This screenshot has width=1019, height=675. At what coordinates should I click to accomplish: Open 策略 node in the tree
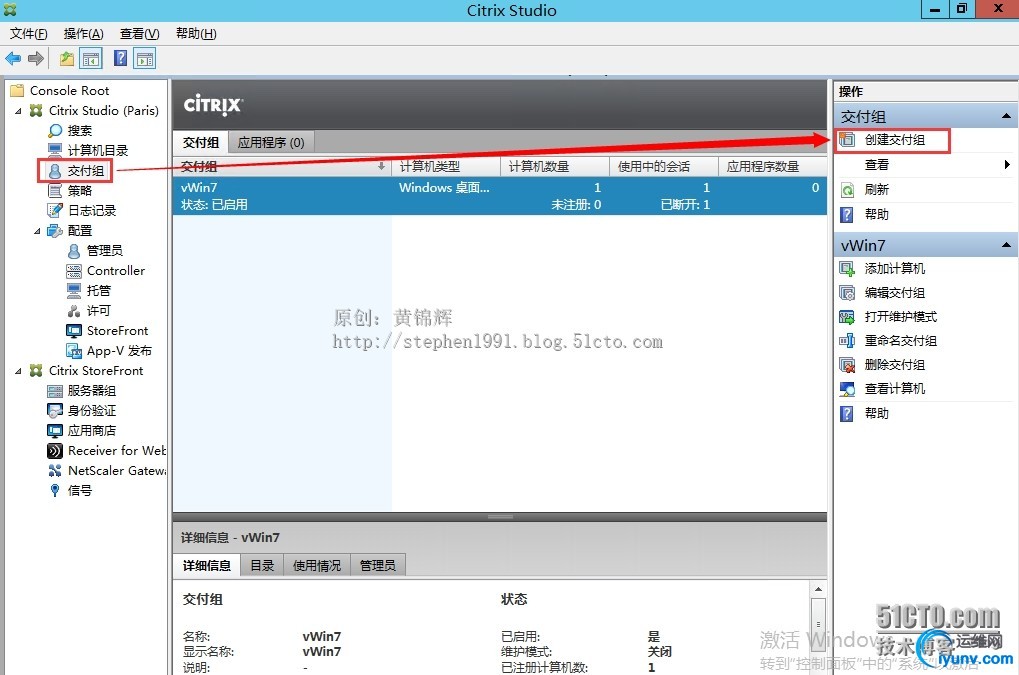pos(79,191)
